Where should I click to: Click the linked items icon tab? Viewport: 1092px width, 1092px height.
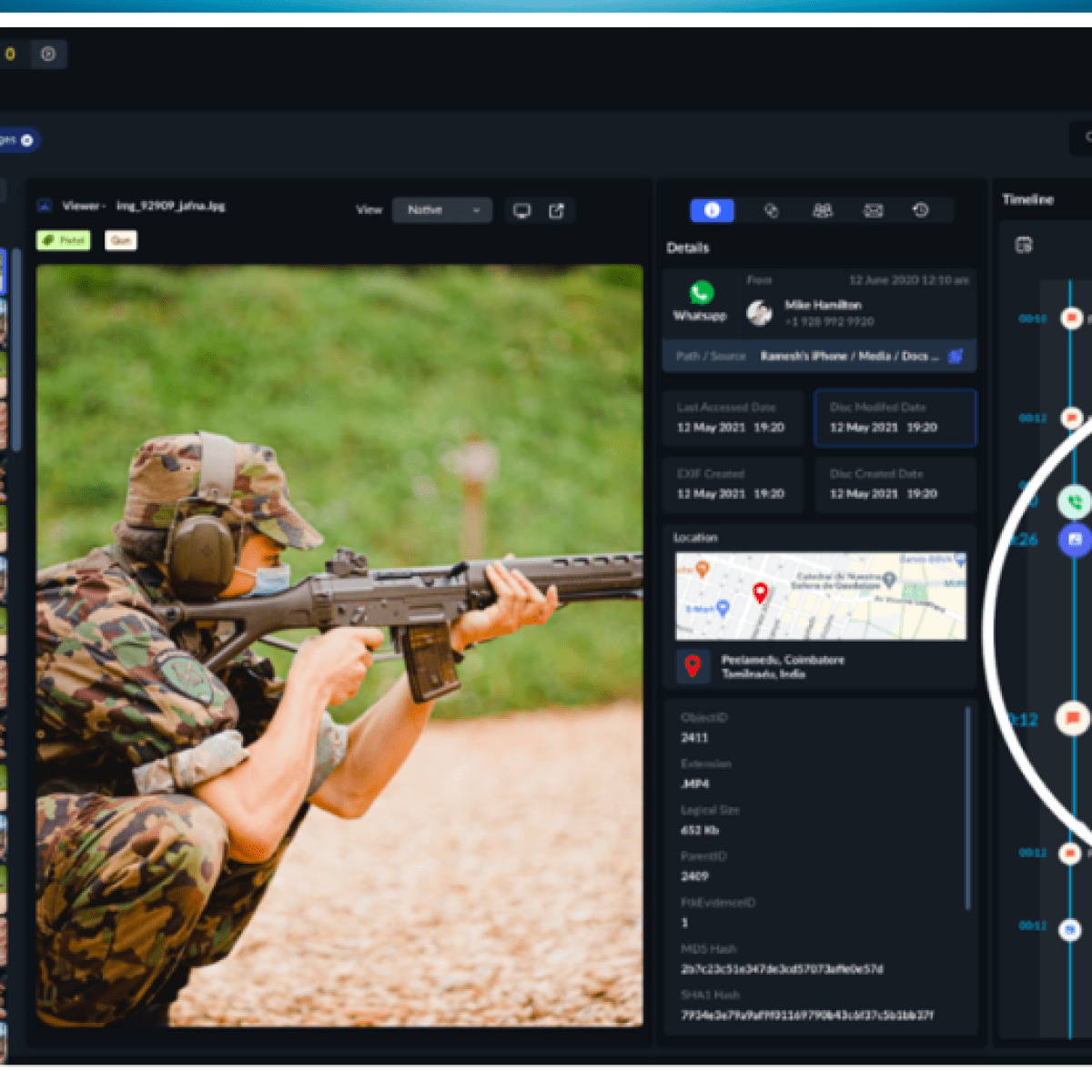771,210
